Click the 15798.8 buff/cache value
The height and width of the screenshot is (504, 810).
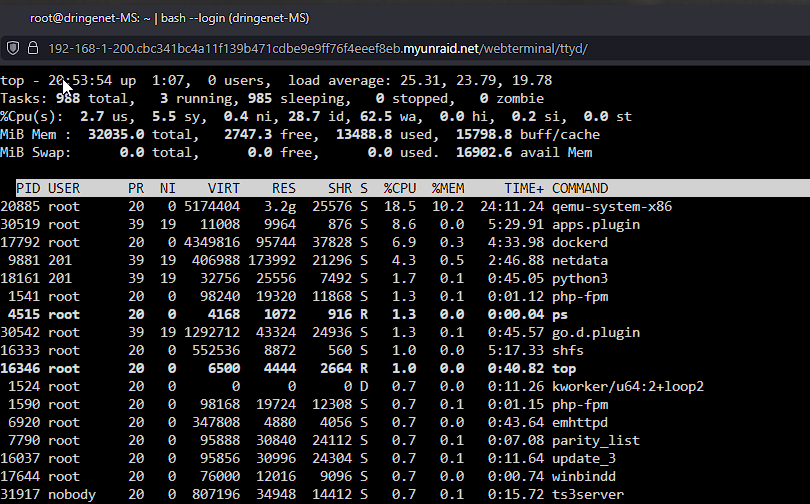point(484,135)
